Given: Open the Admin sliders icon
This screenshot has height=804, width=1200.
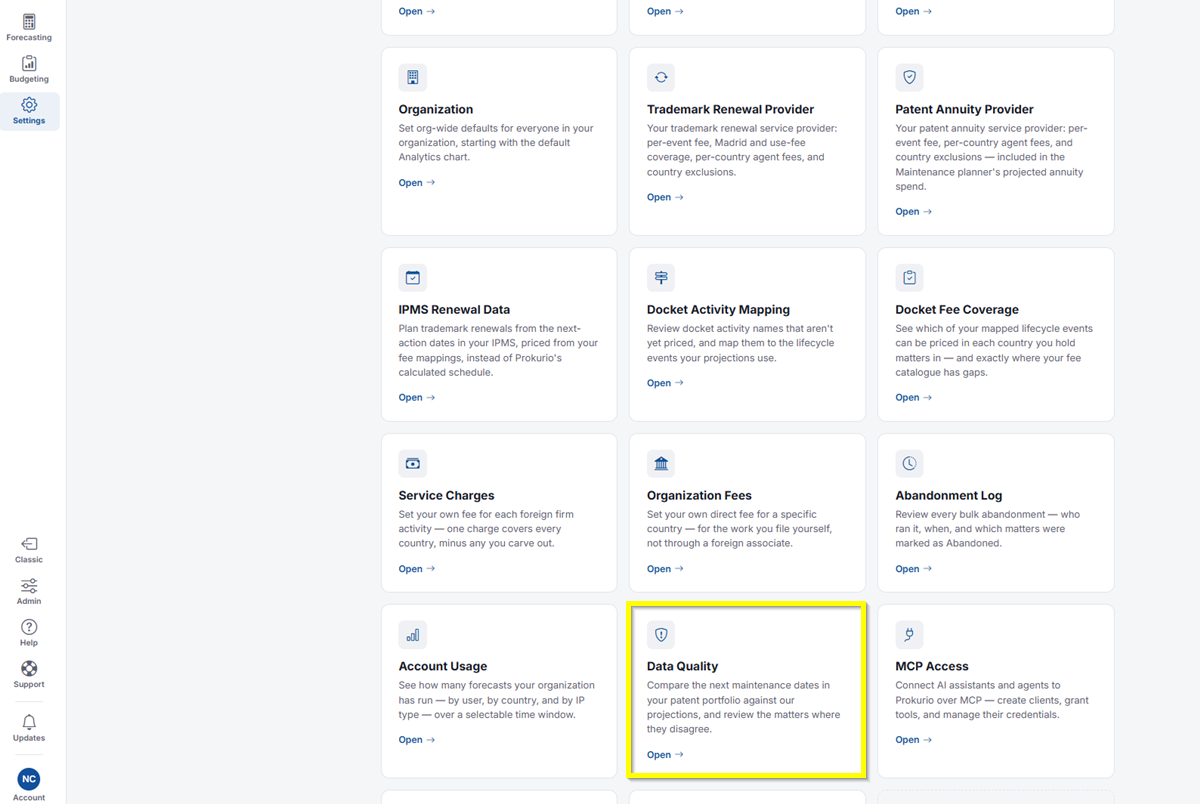Looking at the screenshot, I should point(29,592).
